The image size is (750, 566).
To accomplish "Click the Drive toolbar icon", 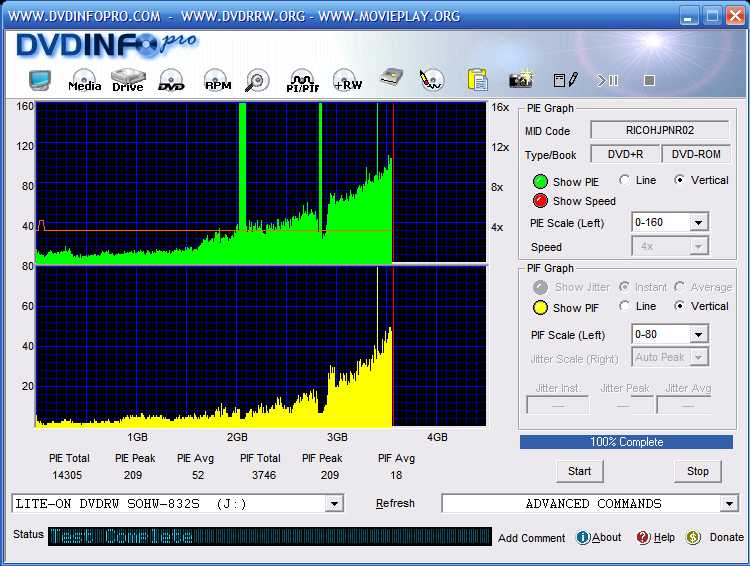I will 128,80.
